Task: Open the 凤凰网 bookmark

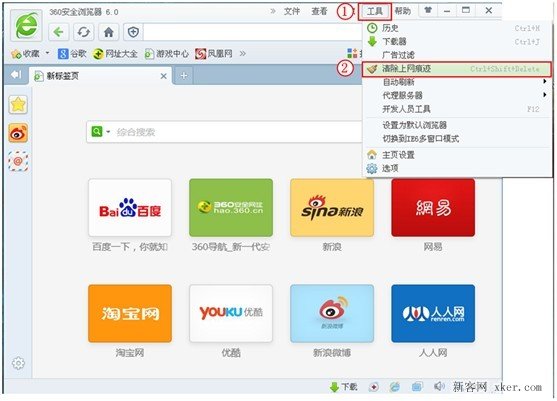Action: pyautogui.click(x=214, y=54)
